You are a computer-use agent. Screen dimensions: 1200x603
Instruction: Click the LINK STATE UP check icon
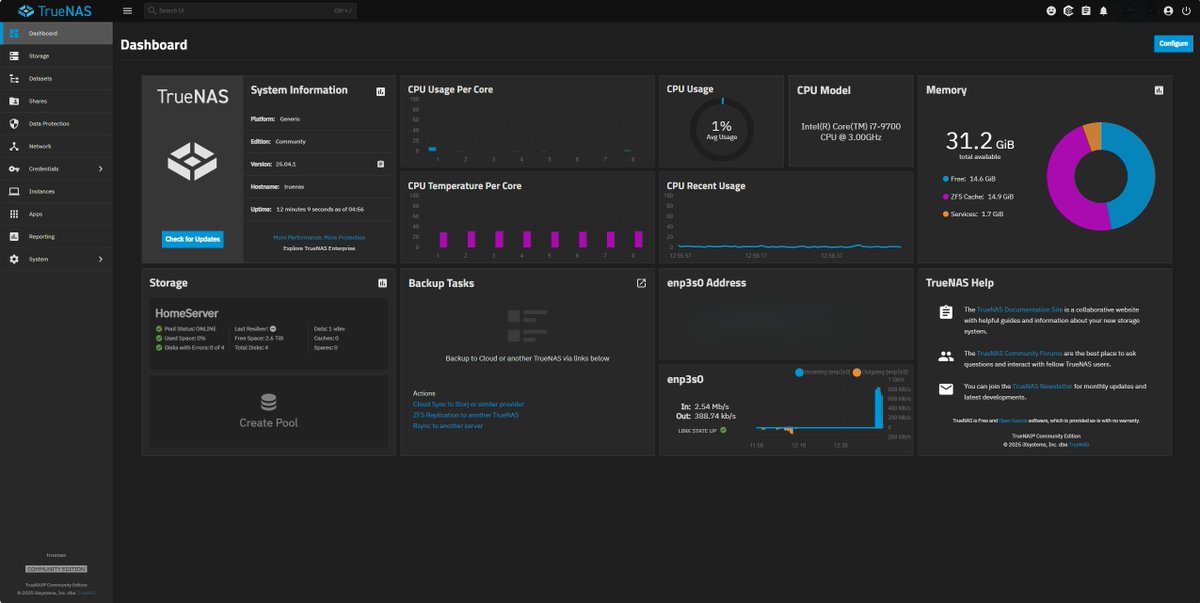pyautogui.click(x=723, y=430)
